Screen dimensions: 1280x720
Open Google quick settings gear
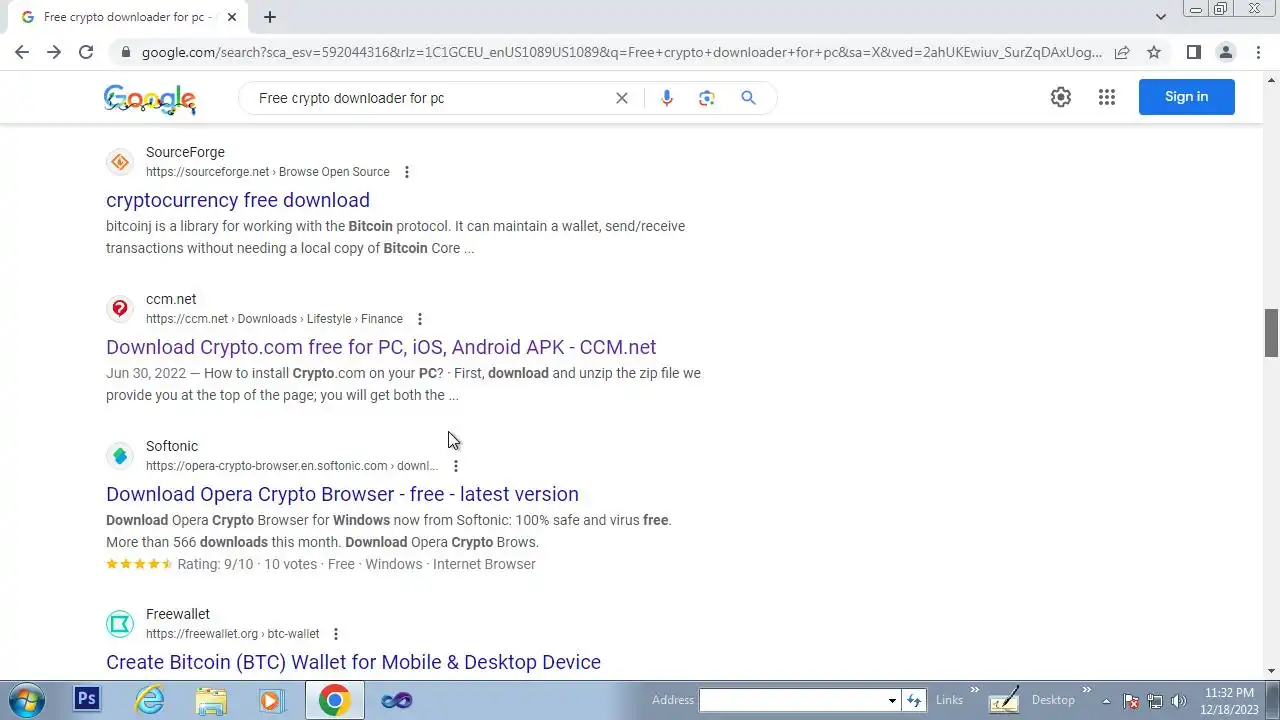1061,97
